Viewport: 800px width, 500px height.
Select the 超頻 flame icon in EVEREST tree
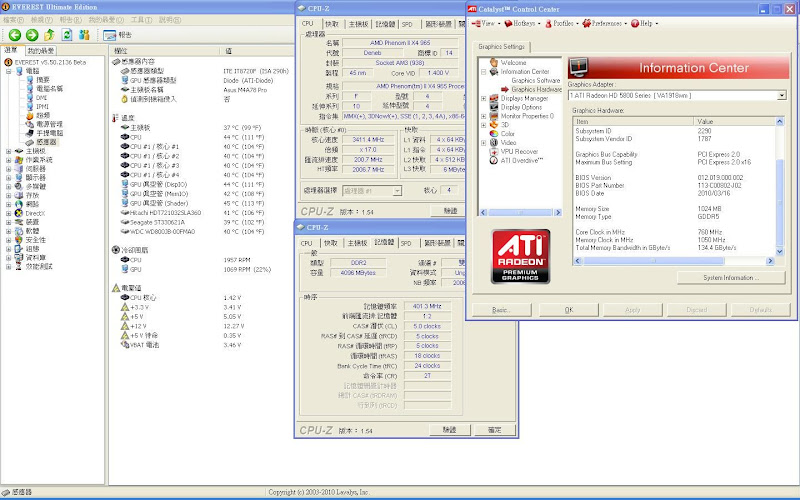tap(30, 115)
